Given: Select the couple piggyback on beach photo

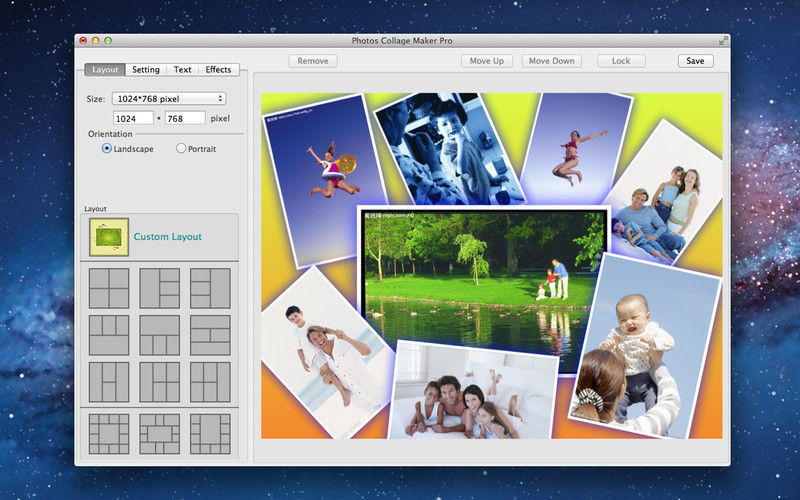Looking at the screenshot, I should coord(327,352).
